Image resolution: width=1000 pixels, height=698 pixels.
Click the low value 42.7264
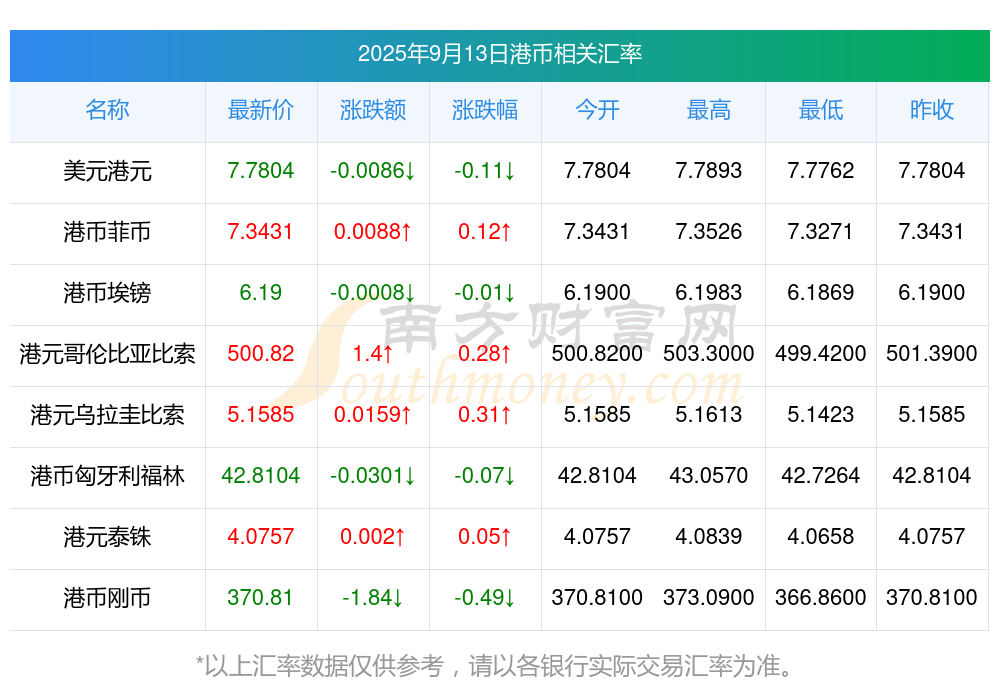pyautogui.click(x=820, y=475)
